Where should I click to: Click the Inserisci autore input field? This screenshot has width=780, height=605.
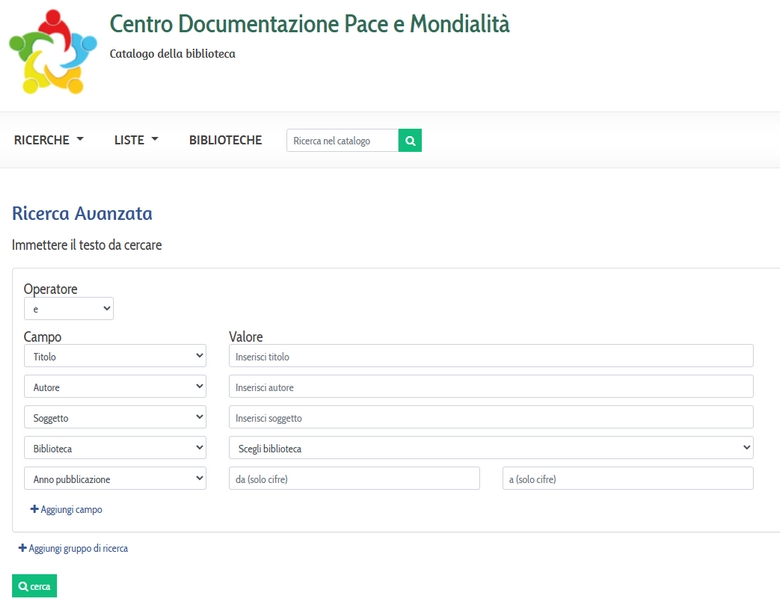click(x=491, y=387)
